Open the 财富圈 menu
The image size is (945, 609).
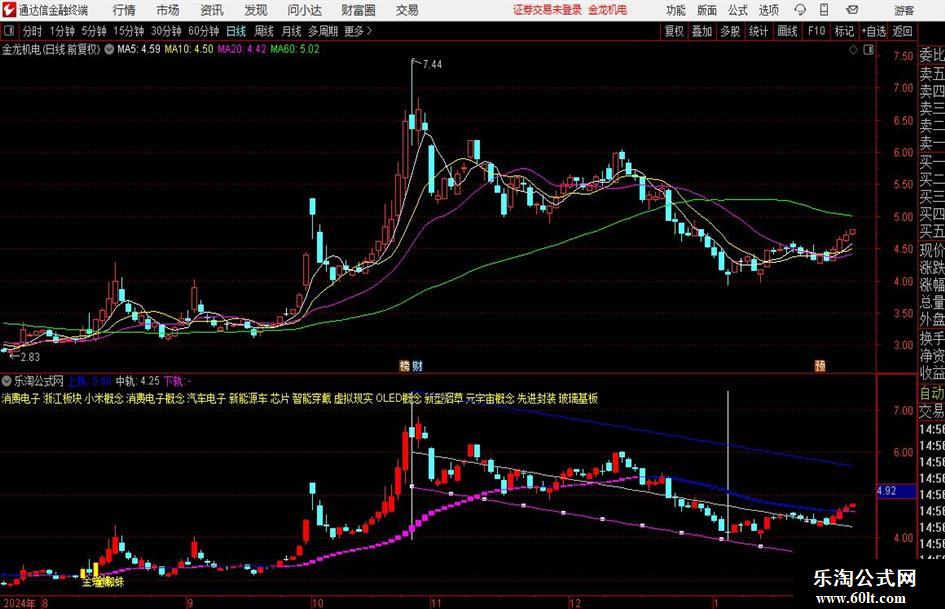pyautogui.click(x=358, y=10)
